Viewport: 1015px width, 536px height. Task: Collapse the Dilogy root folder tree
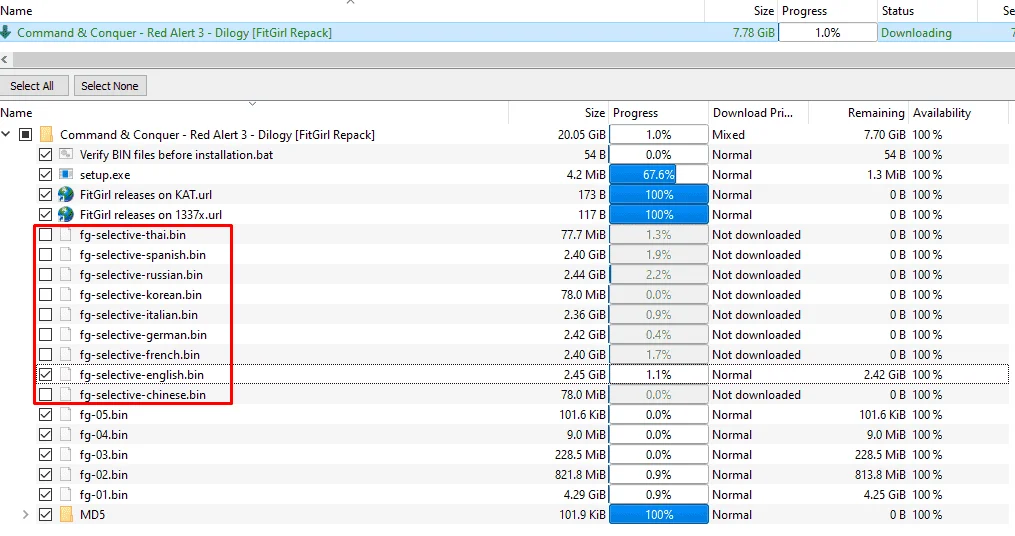click(x=6, y=135)
